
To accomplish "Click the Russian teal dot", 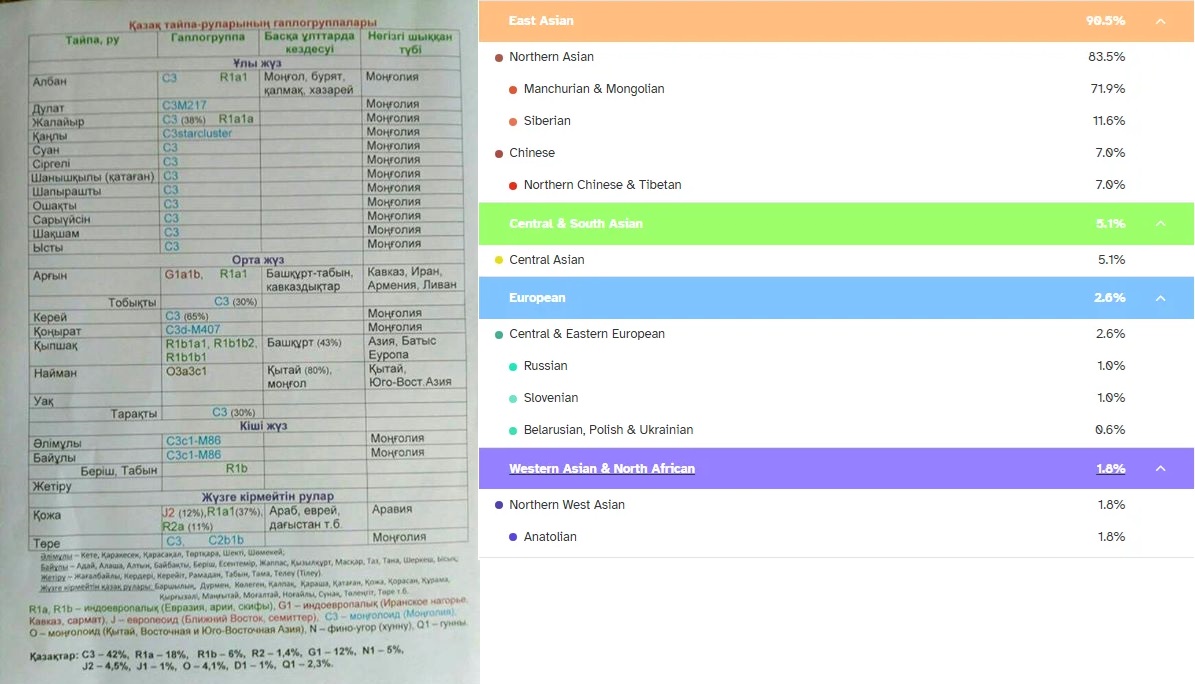I will pos(513,366).
